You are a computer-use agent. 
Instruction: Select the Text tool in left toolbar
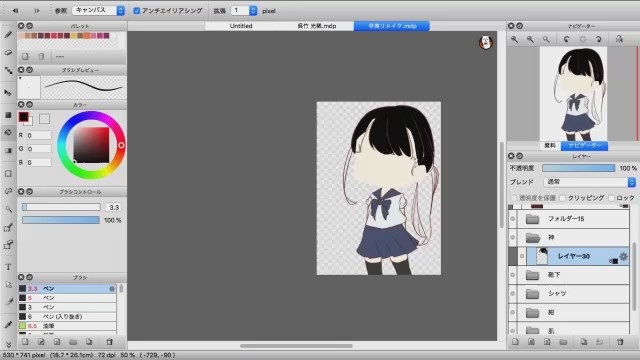point(8,267)
